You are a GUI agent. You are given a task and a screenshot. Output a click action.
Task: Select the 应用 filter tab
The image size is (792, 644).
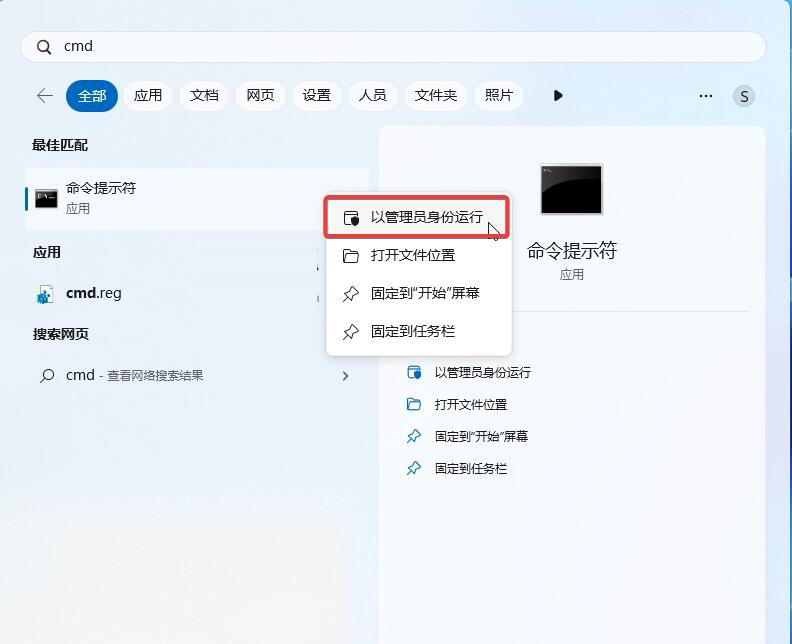[148, 95]
